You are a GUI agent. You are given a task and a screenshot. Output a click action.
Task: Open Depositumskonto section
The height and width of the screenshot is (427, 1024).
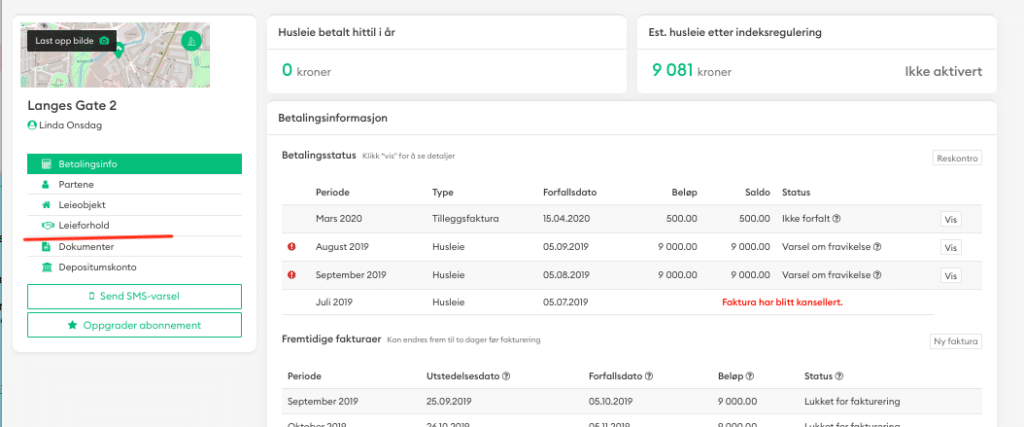click(134, 267)
